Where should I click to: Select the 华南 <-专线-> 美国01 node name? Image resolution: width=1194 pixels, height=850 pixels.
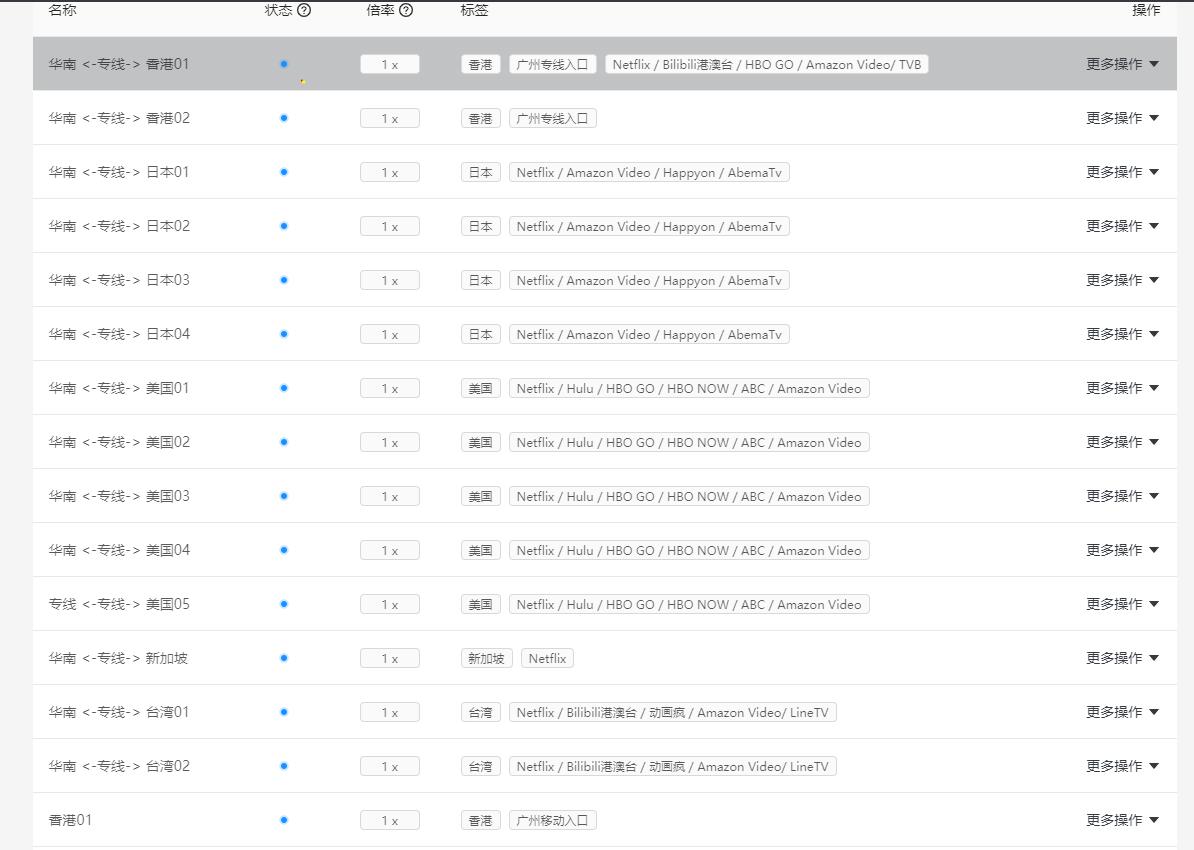pyautogui.click(x=119, y=388)
